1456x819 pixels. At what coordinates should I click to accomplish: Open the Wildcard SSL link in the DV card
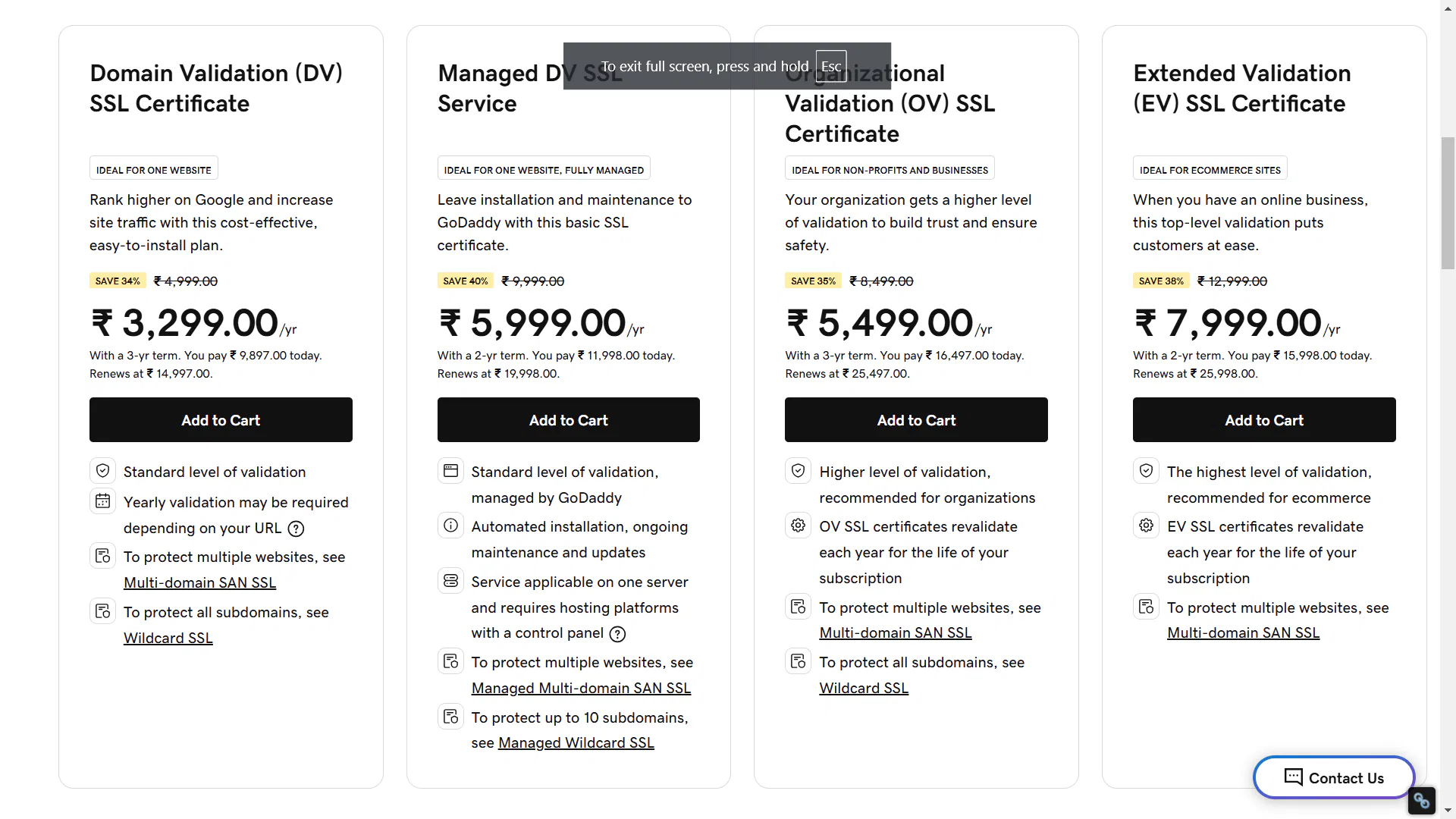[x=168, y=639]
